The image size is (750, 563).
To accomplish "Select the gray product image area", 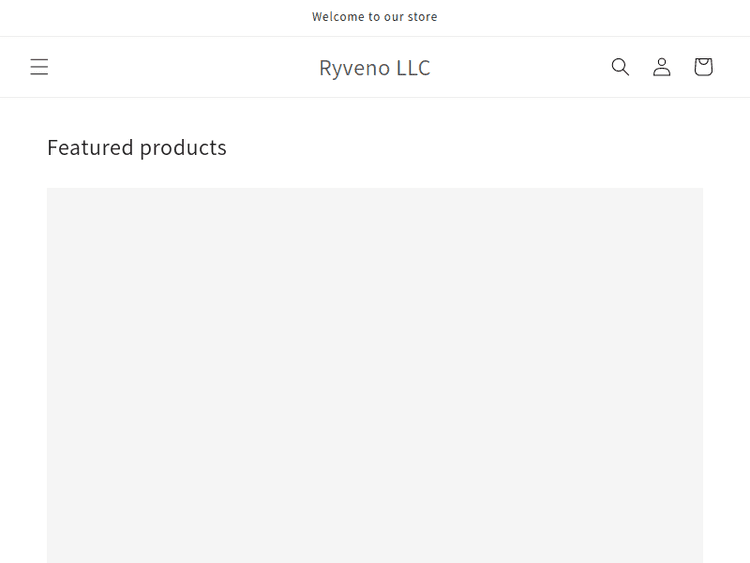I will (x=375, y=375).
